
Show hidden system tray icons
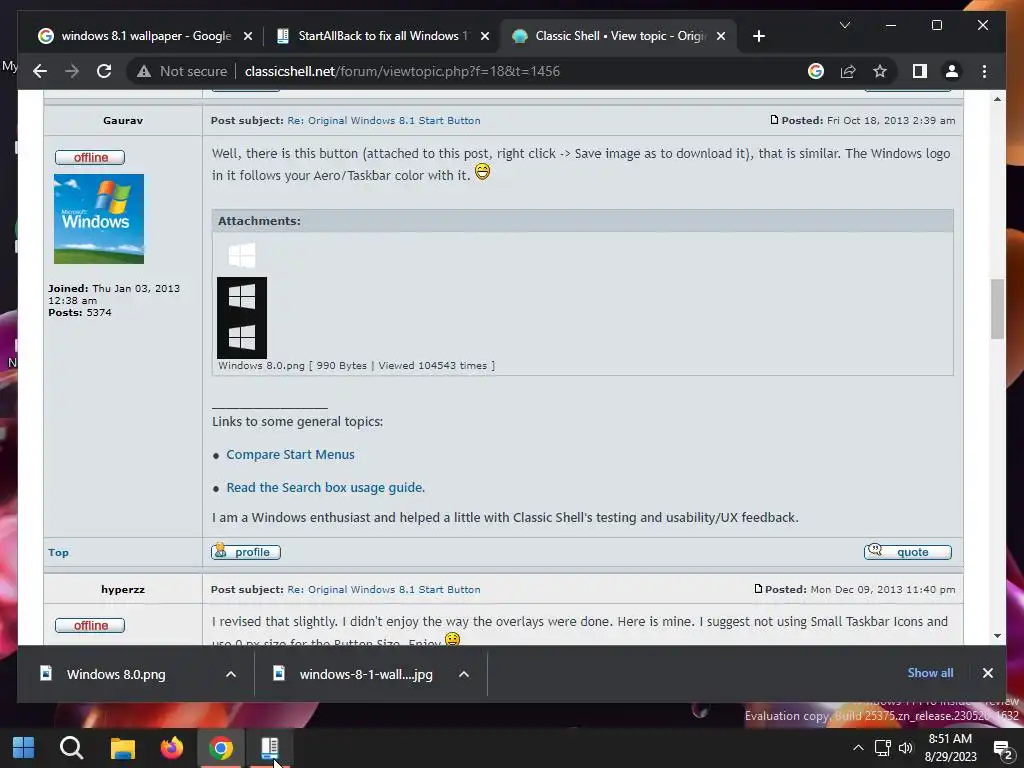pyautogui.click(x=858, y=748)
